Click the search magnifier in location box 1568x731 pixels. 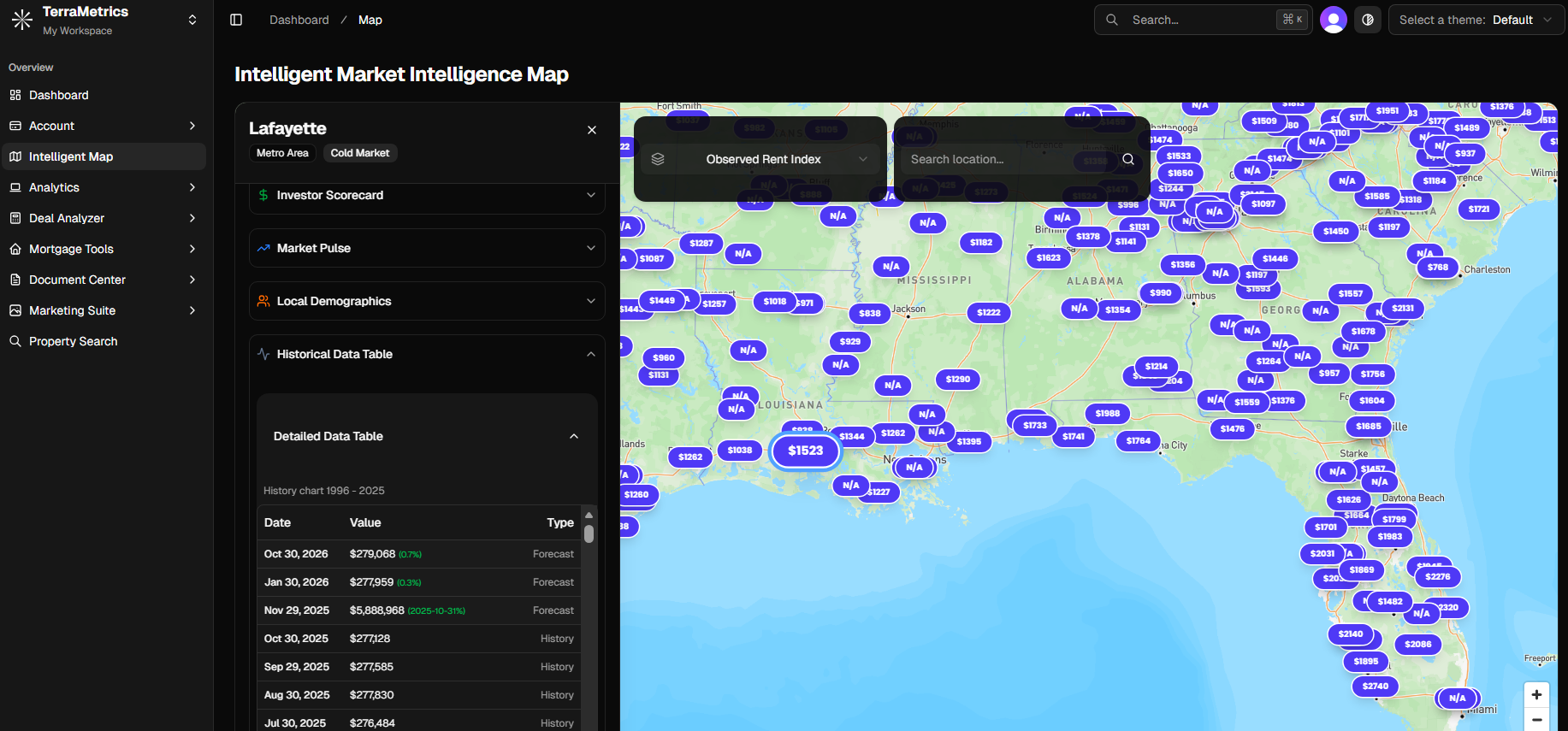click(x=1128, y=159)
